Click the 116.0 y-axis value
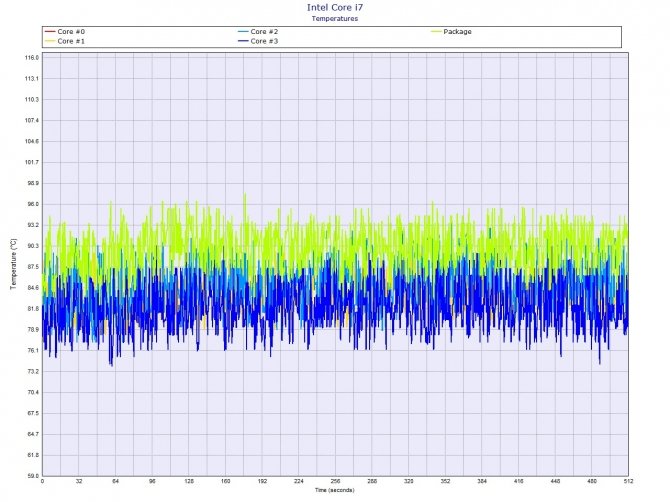Viewport: 670px width, 502px height. coord(32,58)
